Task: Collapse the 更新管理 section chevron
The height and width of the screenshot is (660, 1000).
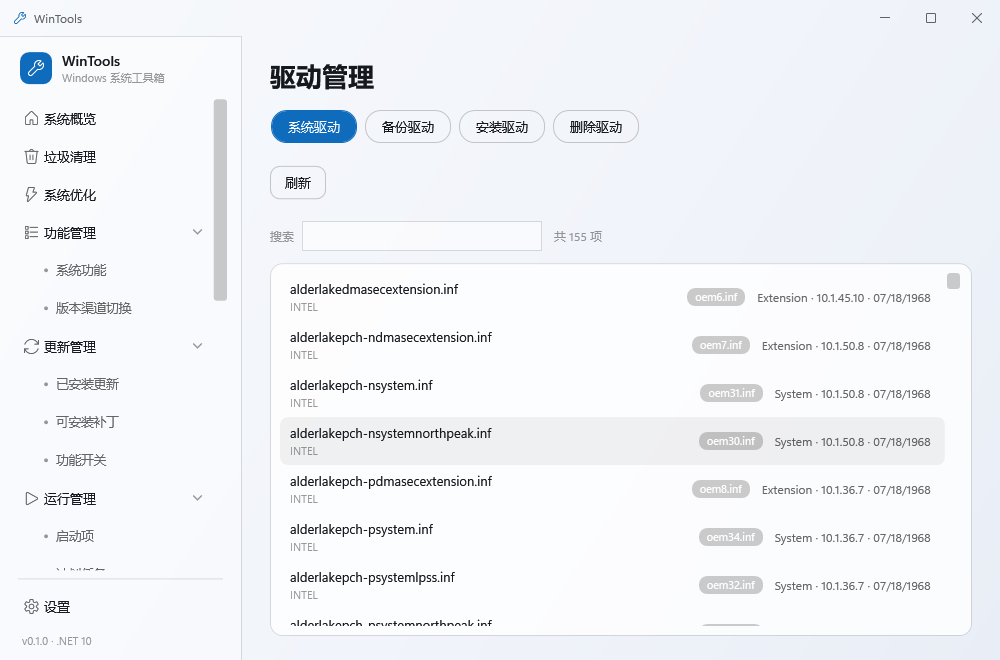Action: tap(198, 346)
